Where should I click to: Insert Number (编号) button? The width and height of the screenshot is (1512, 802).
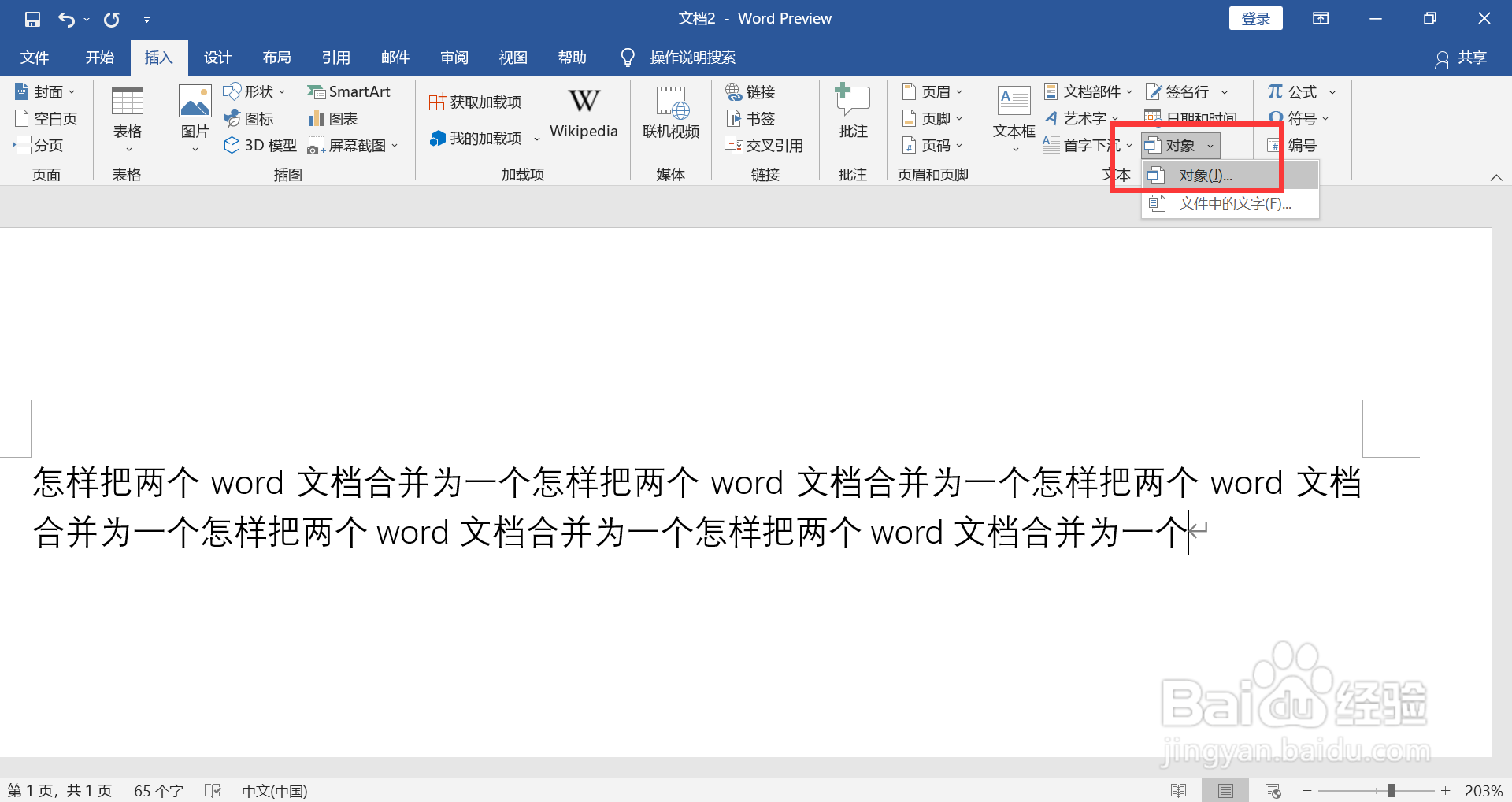(x=1291, y=146)
